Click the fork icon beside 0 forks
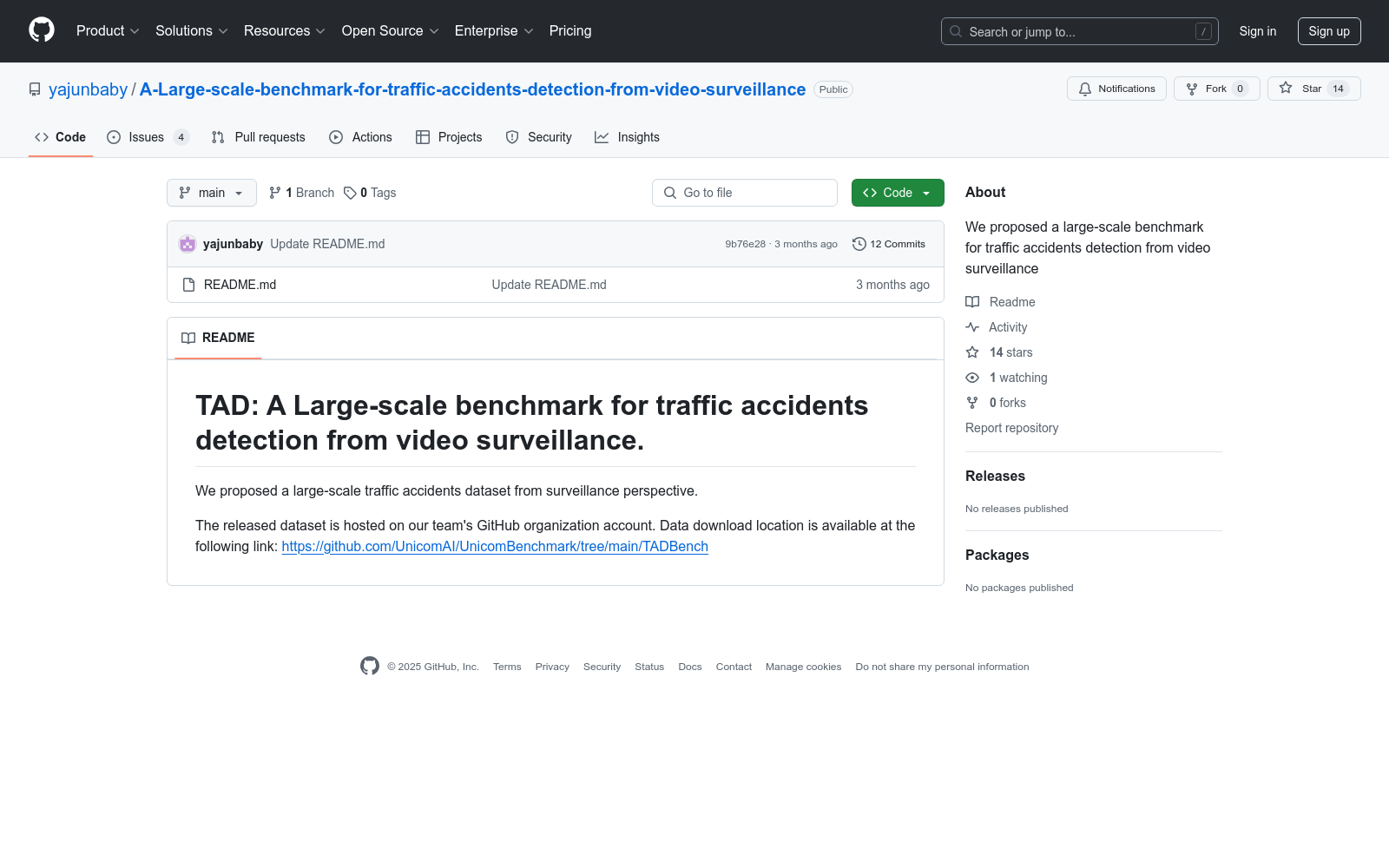This screenshot has width=1389, height=868. click(x=972, y=403)
